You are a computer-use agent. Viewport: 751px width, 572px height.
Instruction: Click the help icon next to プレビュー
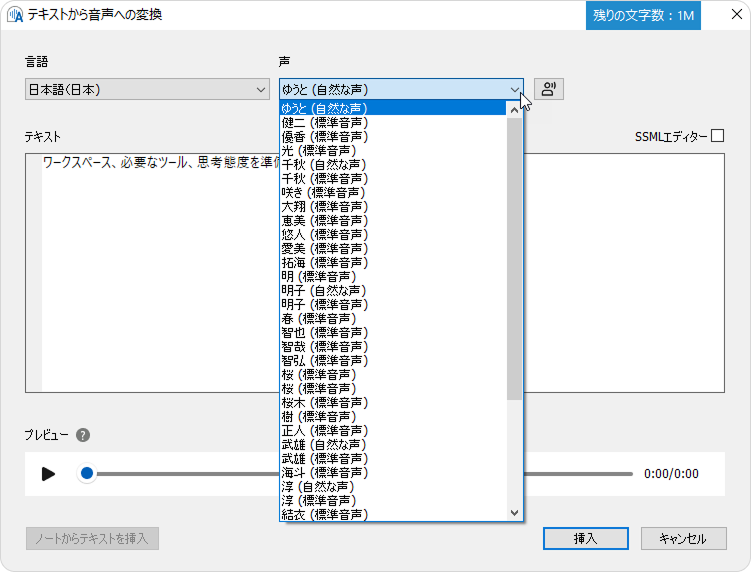[x=83, y=435]
